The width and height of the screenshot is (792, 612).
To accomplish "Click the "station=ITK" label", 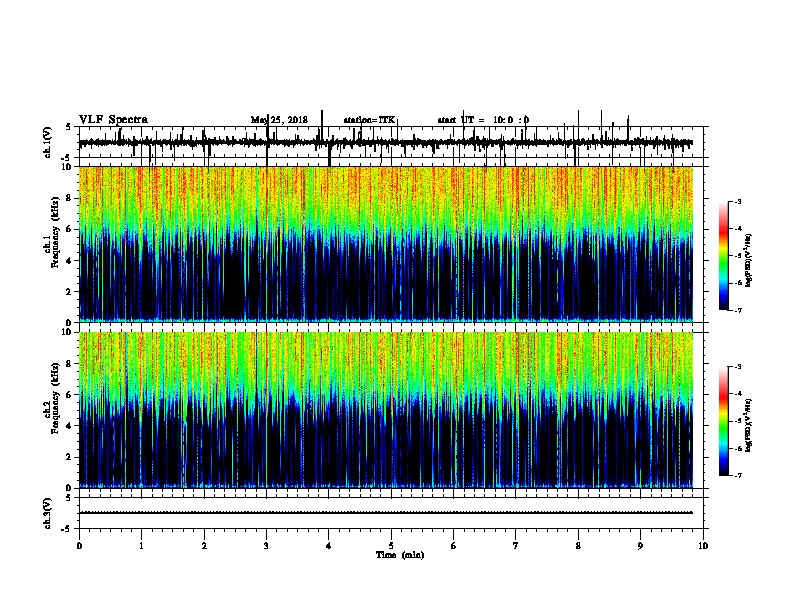I will (369, 120).
